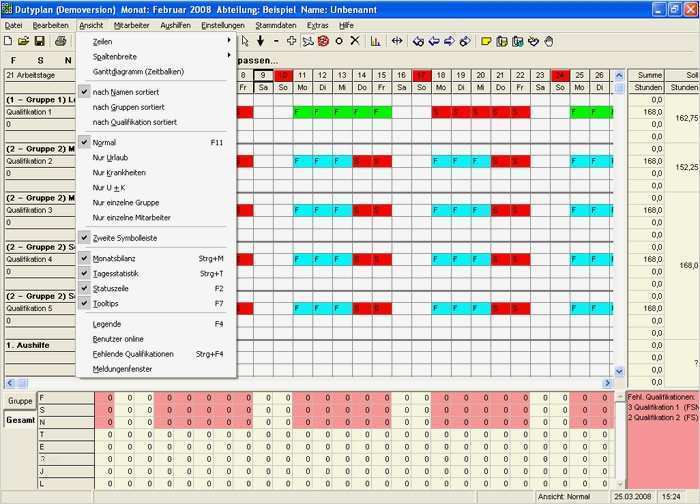This screenshot has height=504, width=700.
Task: Click the Save diskette icon
Action: 40,42
